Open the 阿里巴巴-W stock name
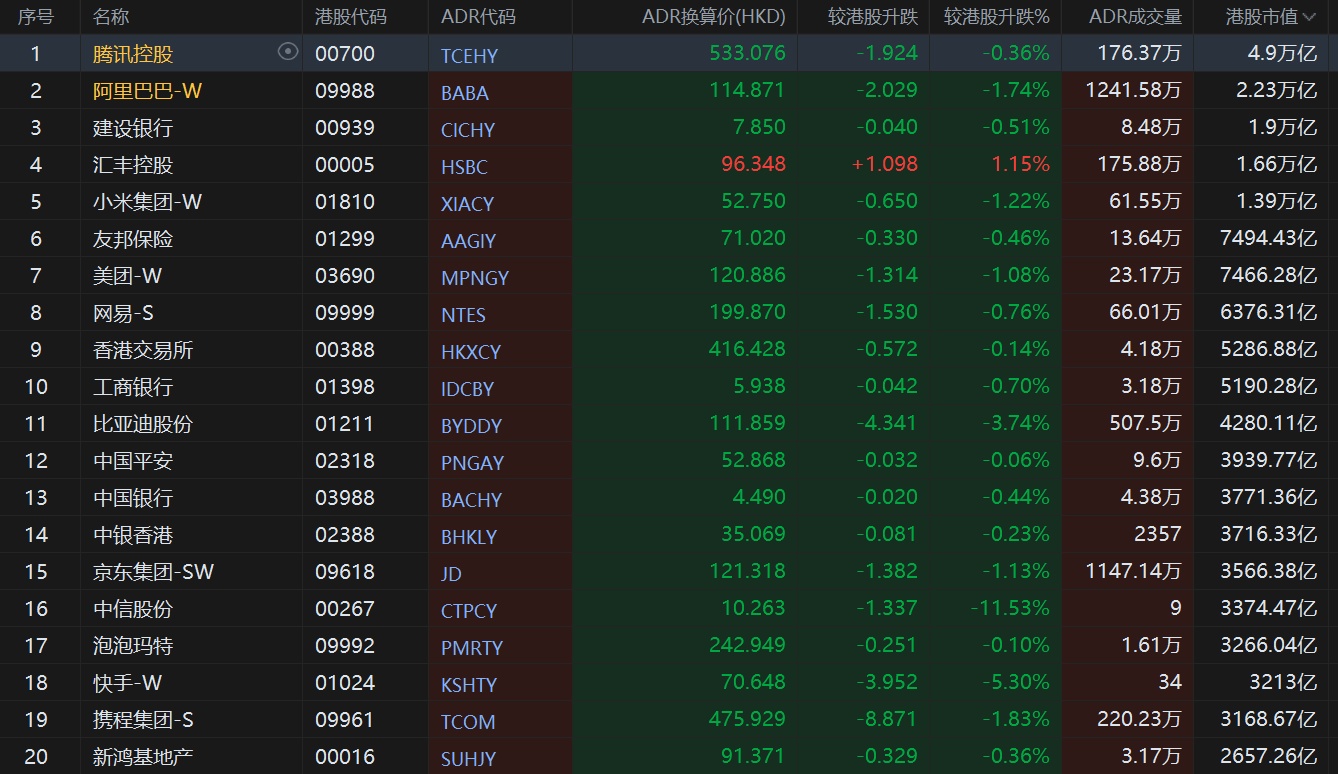Screen dimensions: 1338x774 click(x=147, y=91)
